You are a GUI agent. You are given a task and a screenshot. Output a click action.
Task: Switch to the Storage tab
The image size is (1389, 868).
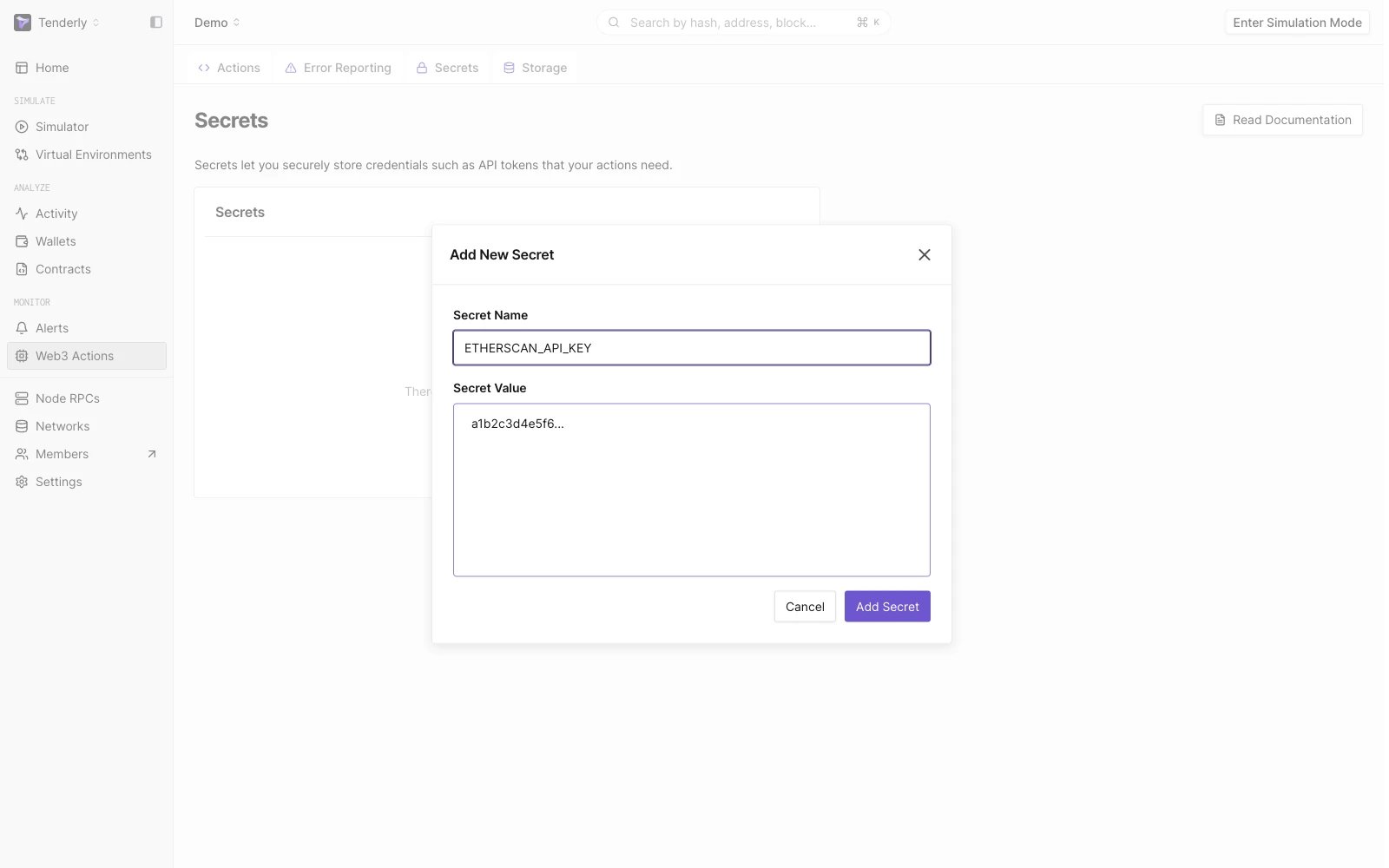[535, 68]
